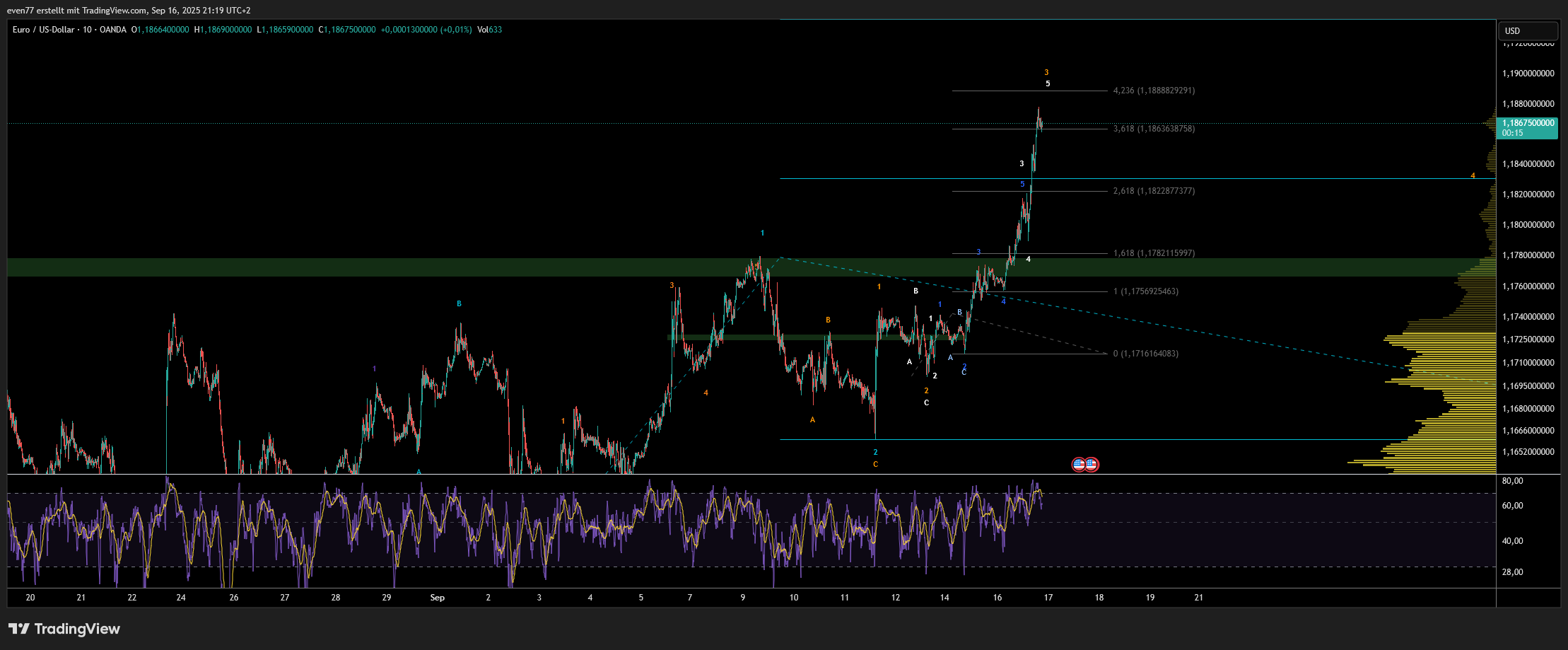Click the right US economic event flag icon

coord(1092,465)
